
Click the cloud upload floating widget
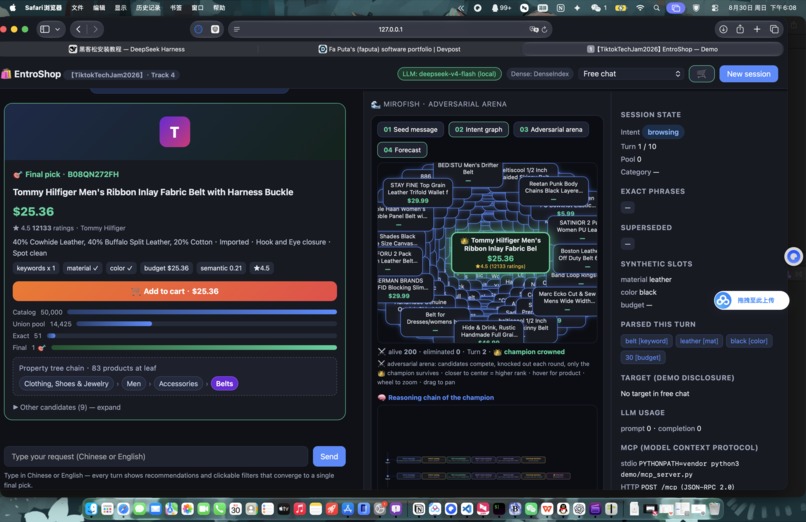coord(751,300)
